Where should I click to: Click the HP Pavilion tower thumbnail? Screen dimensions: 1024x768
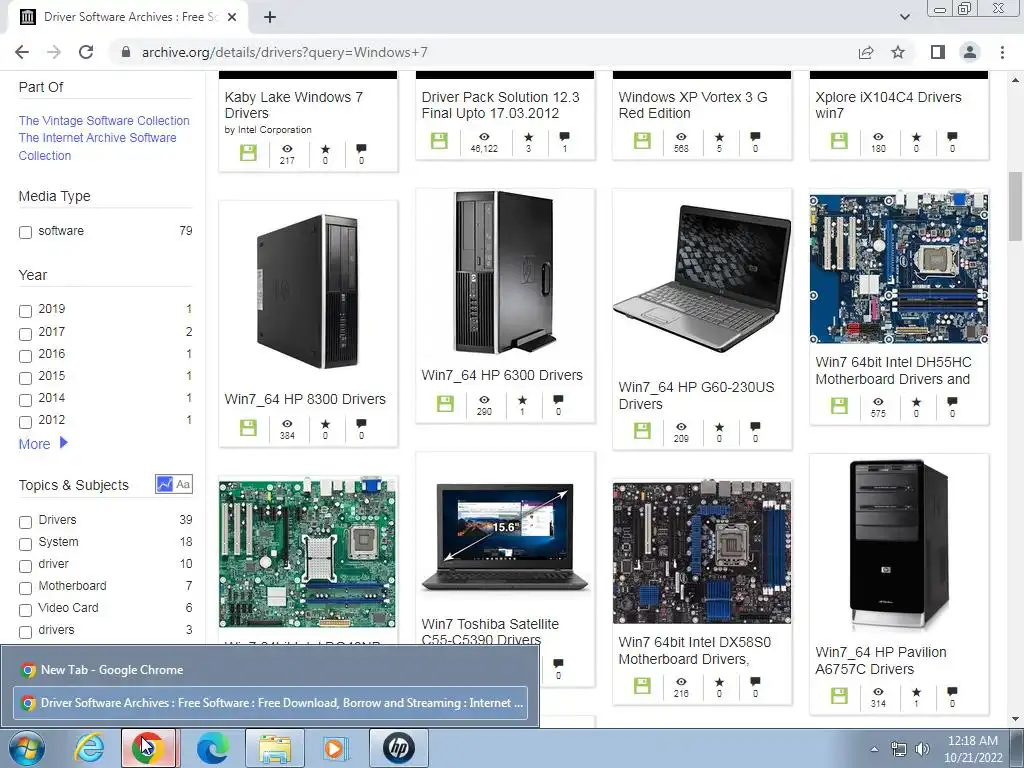[x=899, y=546]
